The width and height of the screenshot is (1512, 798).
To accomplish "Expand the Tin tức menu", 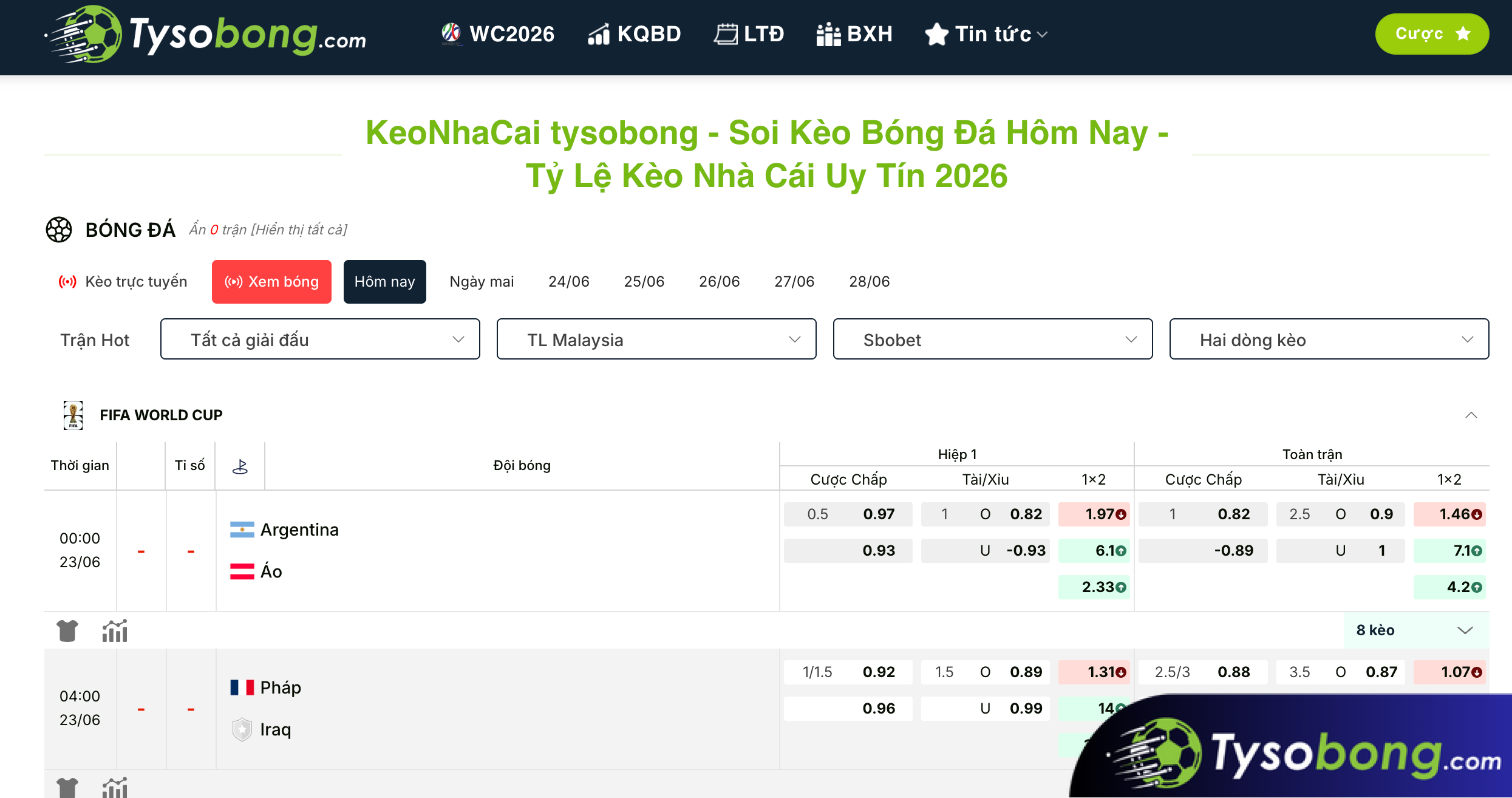I will tap(986, 34).
